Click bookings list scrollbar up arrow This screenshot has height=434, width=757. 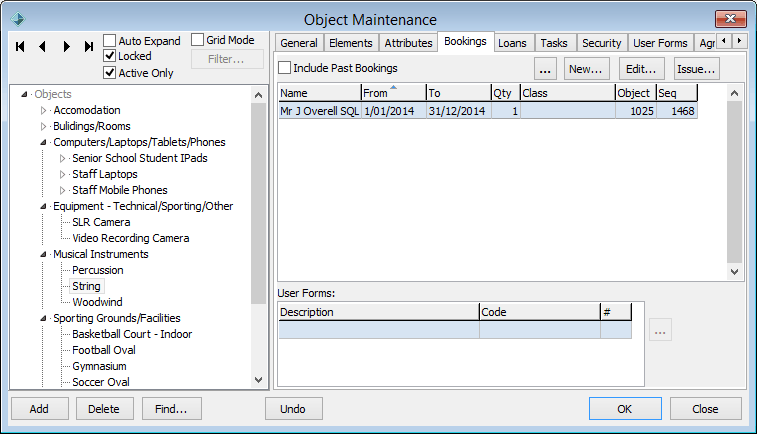click(x=734, y=93)
